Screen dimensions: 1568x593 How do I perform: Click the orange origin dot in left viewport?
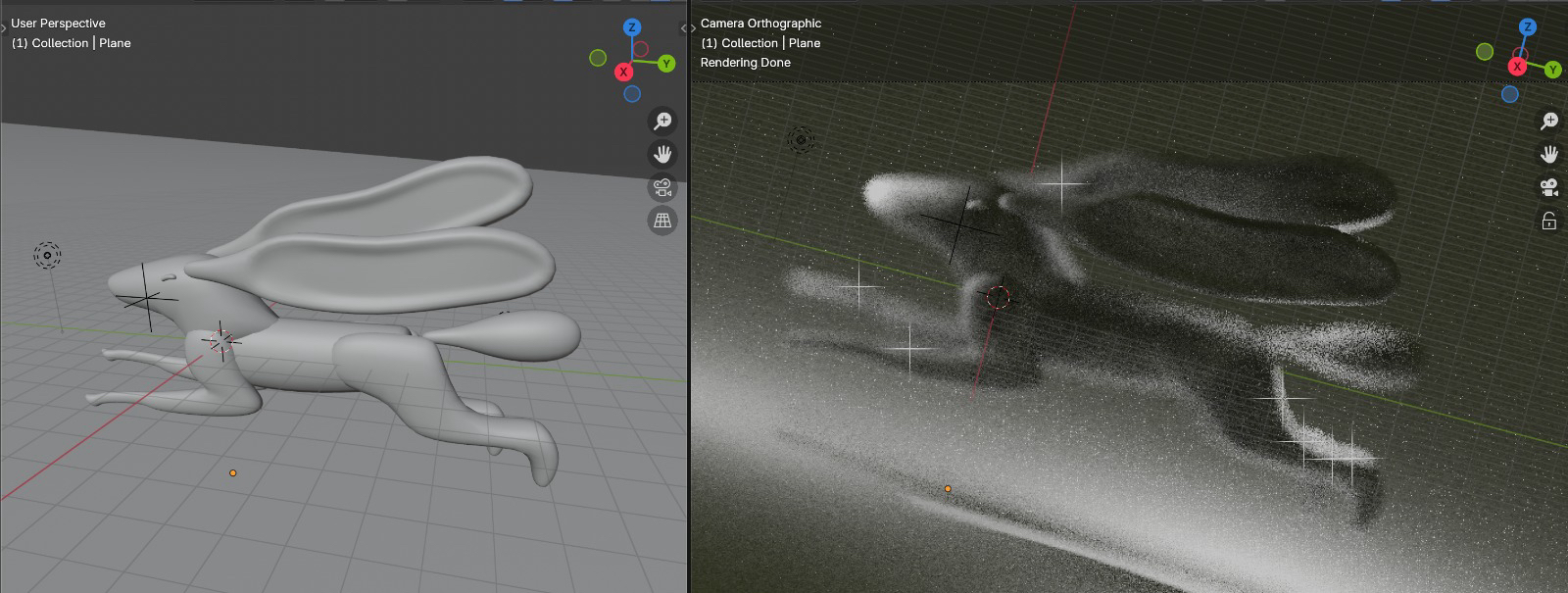[232, 473]
